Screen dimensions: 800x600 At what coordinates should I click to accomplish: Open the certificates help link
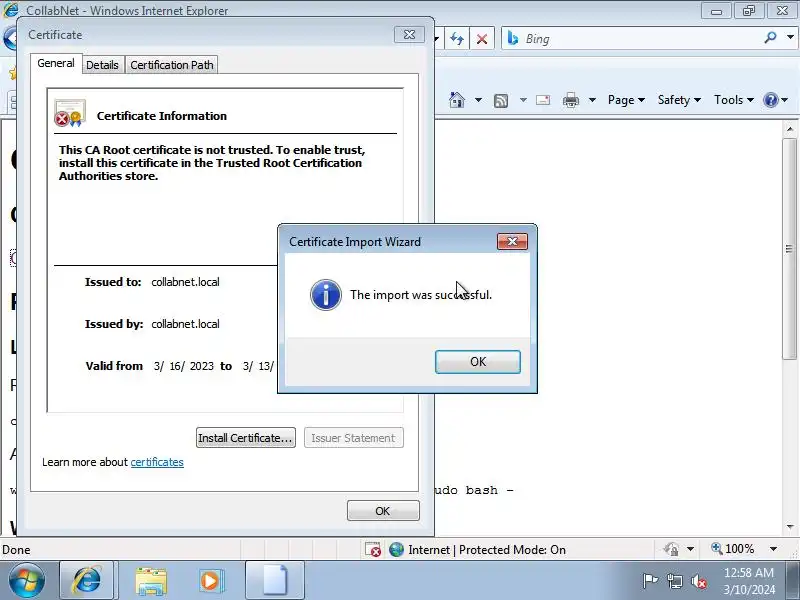(157, 462)
